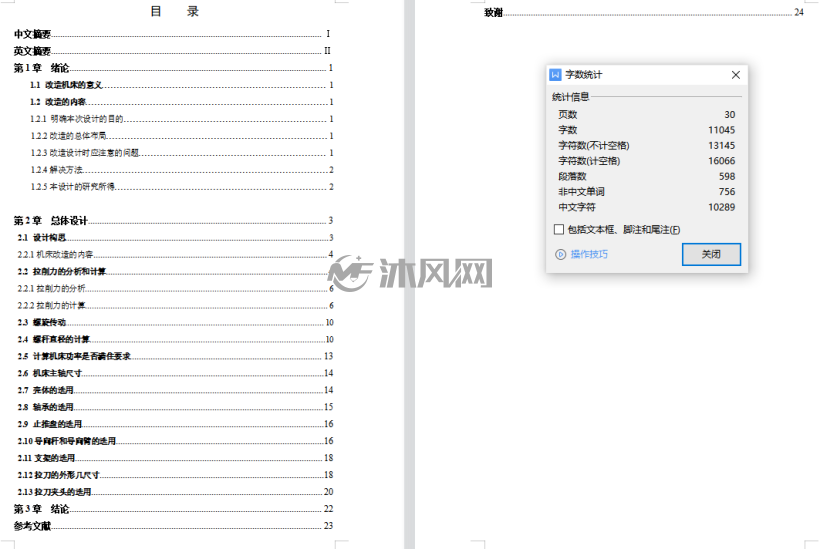Open entry 2.1 设计构思
Viewport: 820px width, 549px height.
(x=175, y=237)
